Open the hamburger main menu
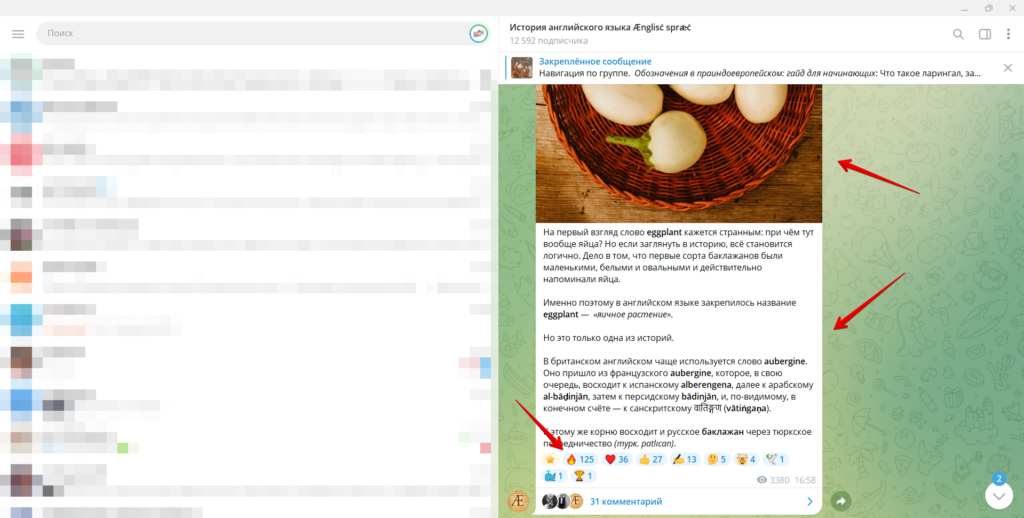The height and width of the screenshot is (518, 1024). point(18,33)
